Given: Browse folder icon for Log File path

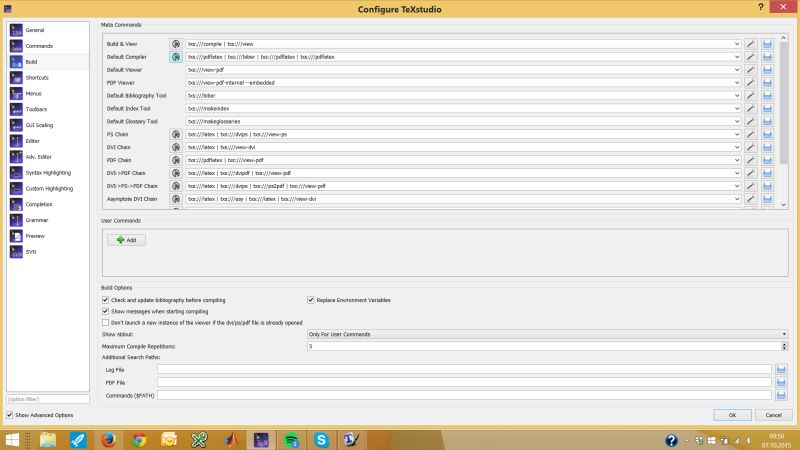Looking at the screenshot, I should pos(781,369).
